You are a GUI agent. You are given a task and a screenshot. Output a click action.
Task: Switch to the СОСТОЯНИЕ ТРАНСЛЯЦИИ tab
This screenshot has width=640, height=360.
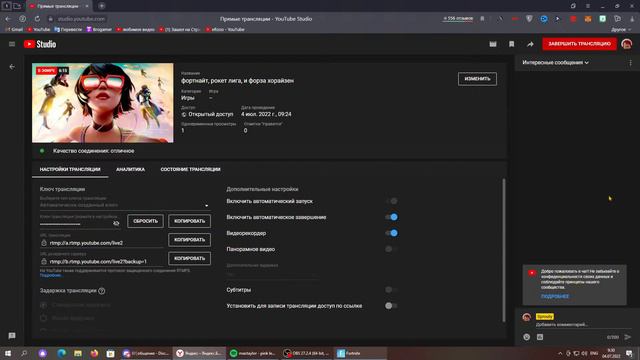tap(190, 169)
